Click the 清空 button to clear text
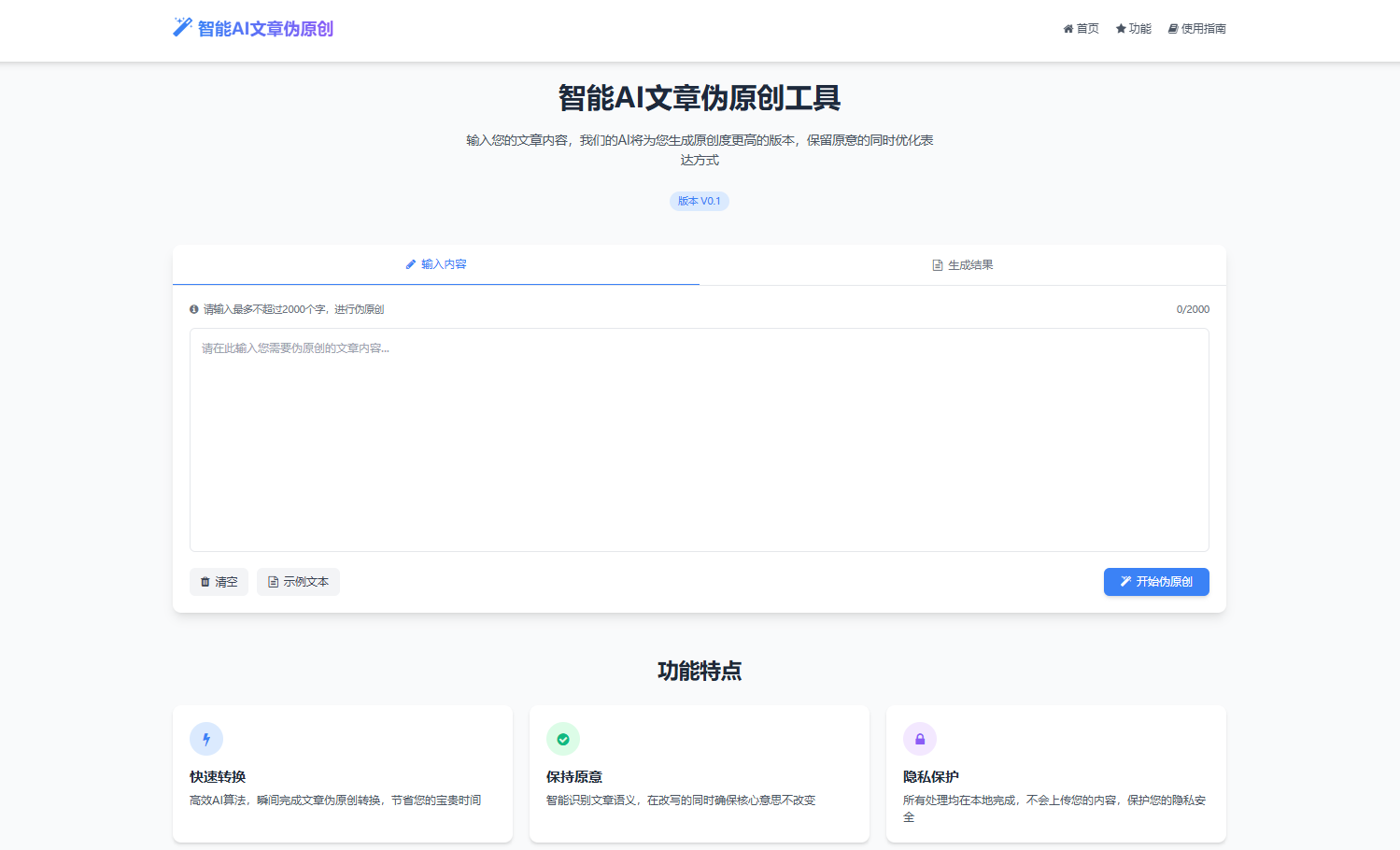 point(219,581)
